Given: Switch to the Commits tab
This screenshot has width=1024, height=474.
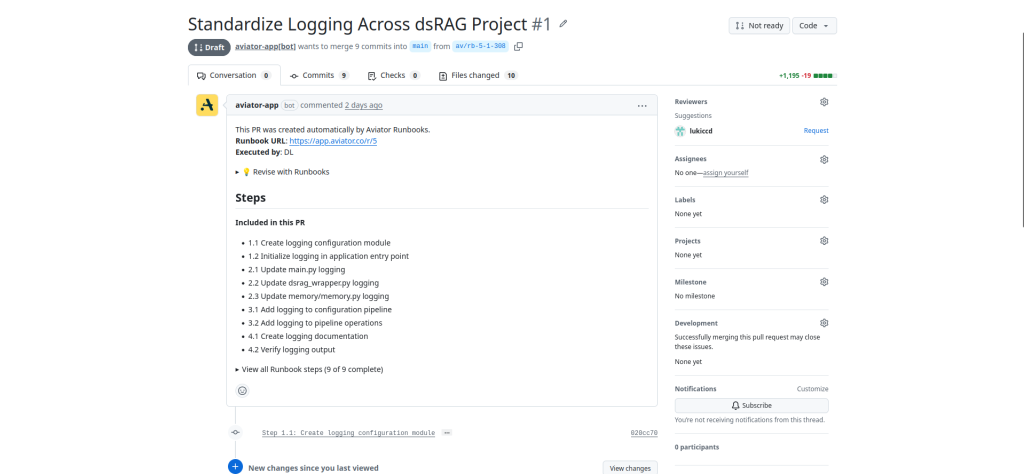Looking at the screenshot, I should coord(319,75).
